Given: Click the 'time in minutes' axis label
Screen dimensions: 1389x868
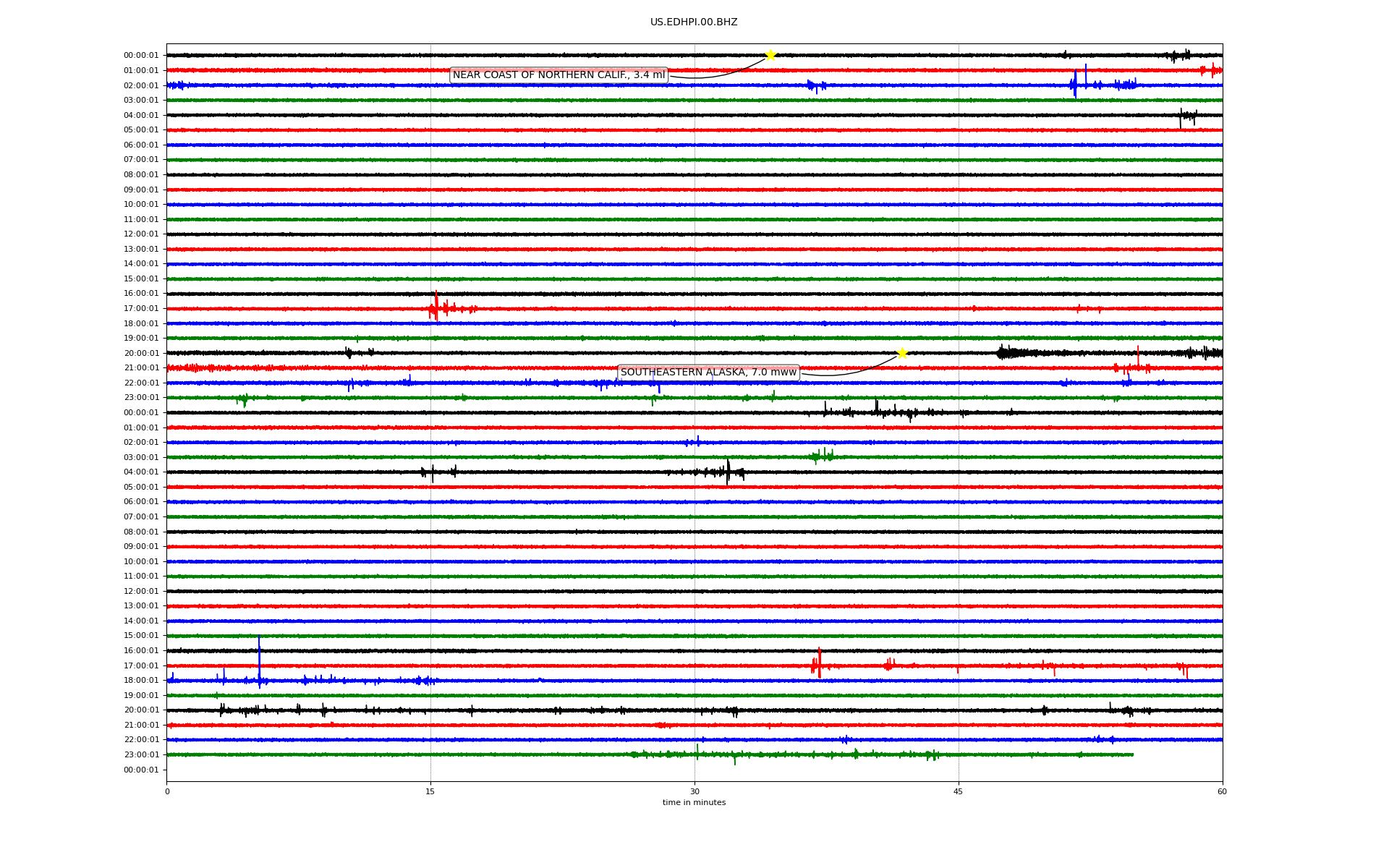Looking at the screenshot, I should 694,803.
